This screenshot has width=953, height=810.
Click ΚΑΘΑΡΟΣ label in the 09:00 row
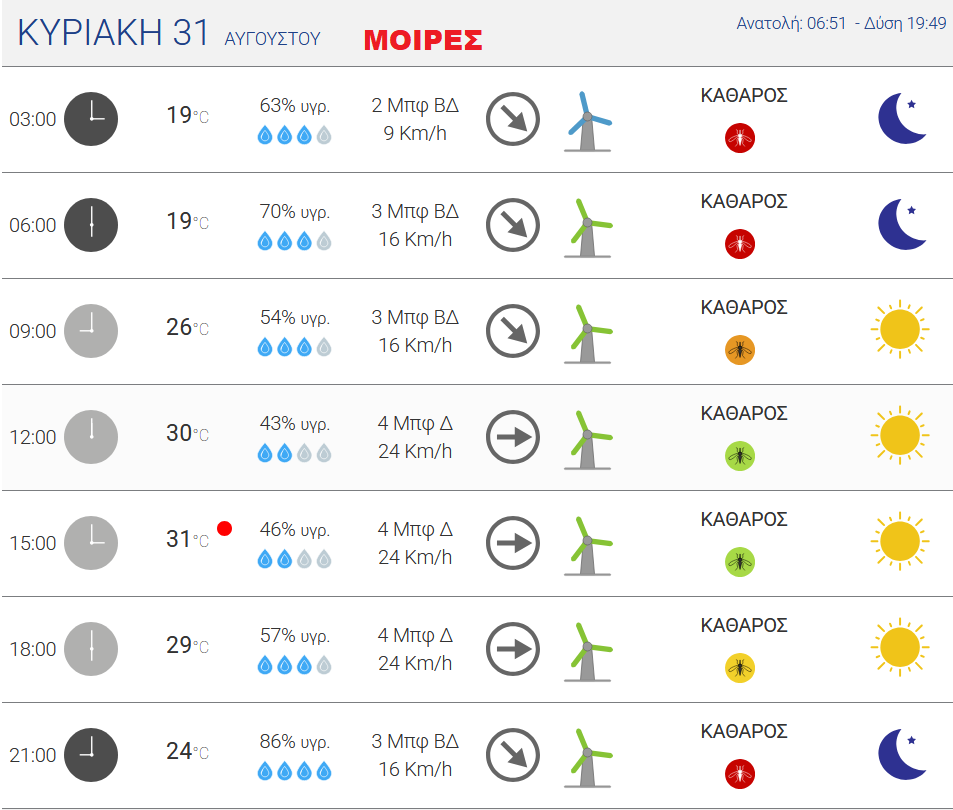point(744,307)
